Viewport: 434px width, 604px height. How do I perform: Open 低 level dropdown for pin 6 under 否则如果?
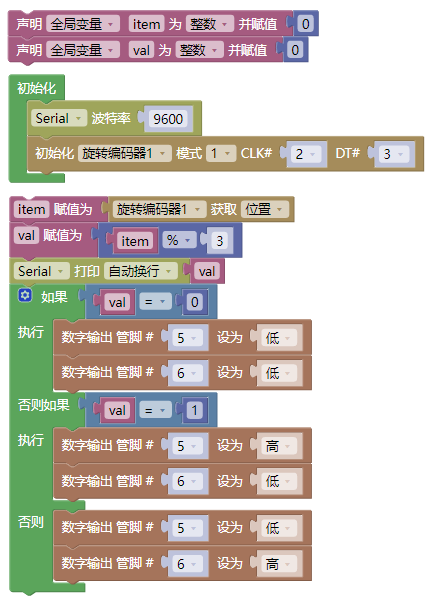279,481
